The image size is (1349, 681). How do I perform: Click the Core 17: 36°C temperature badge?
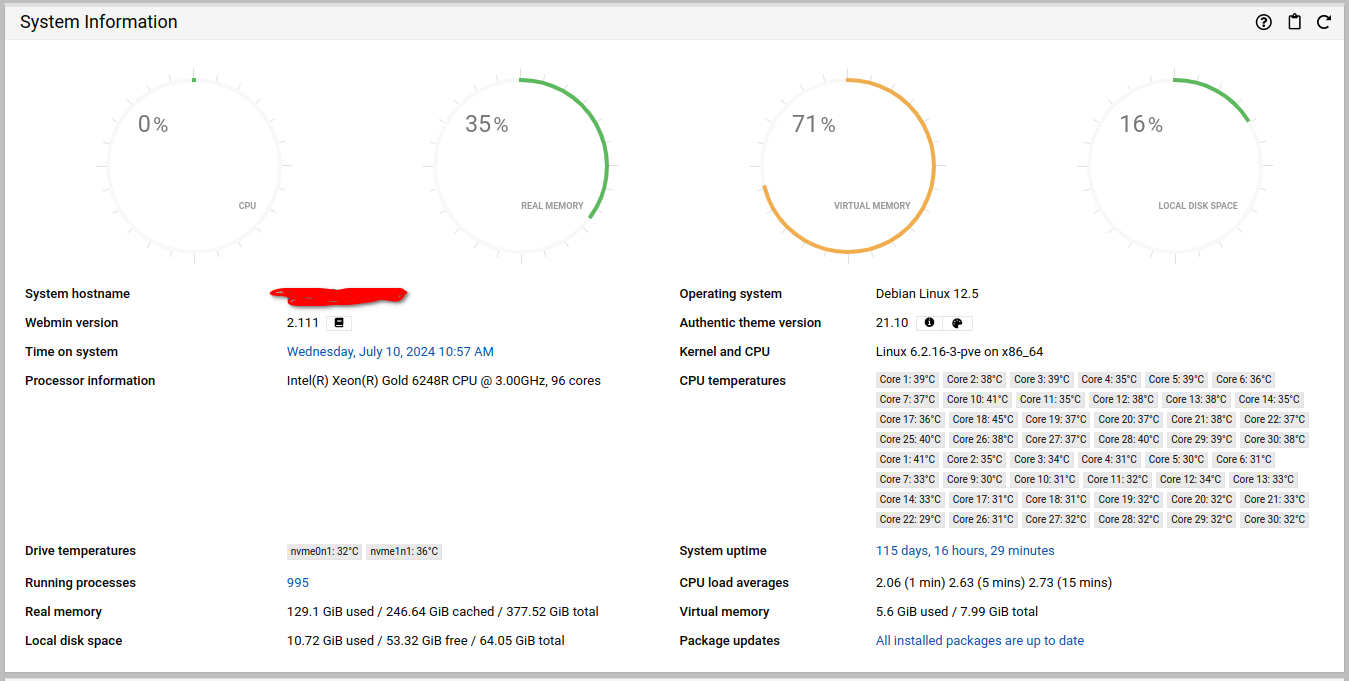click(910, 420)
